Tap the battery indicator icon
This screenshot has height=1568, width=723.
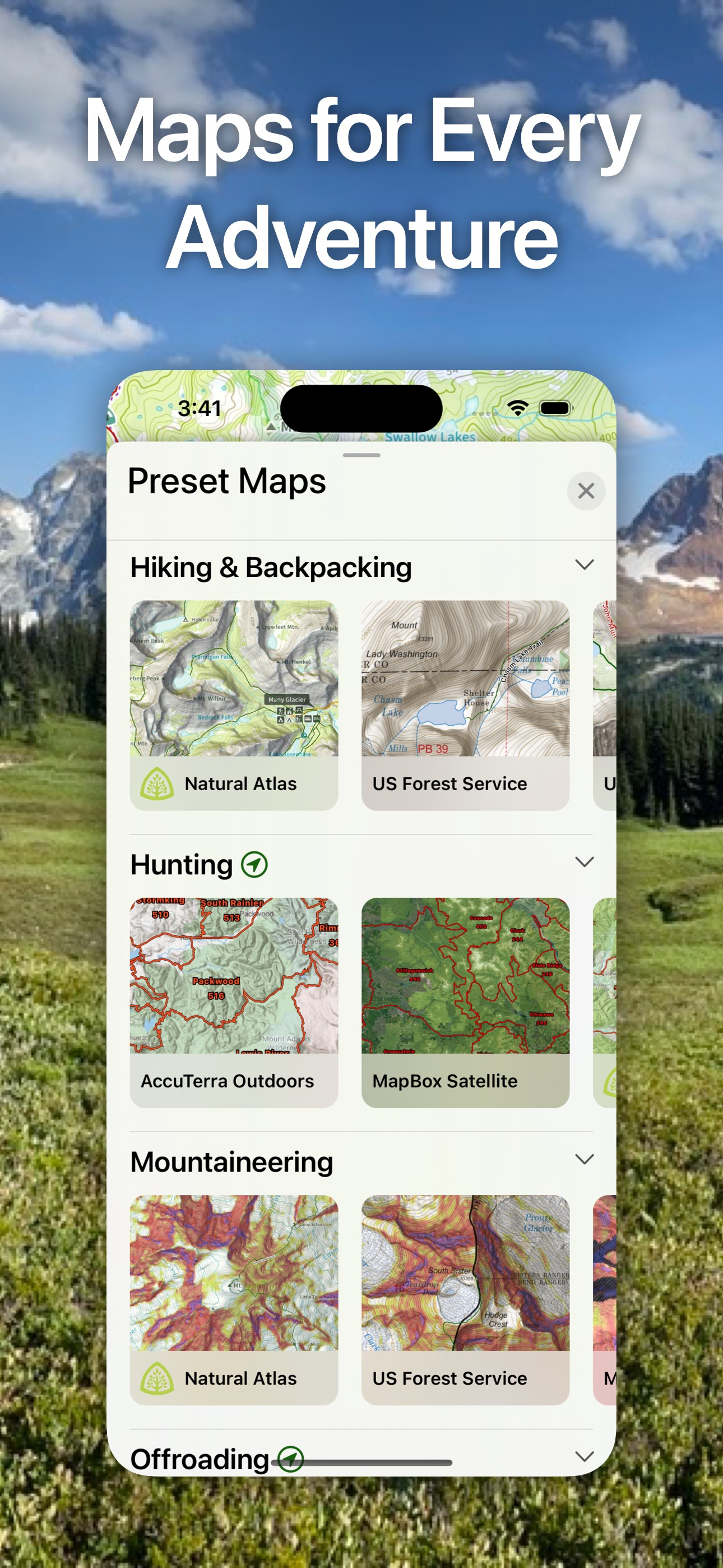pyautogui.click(x=555, y=408)
